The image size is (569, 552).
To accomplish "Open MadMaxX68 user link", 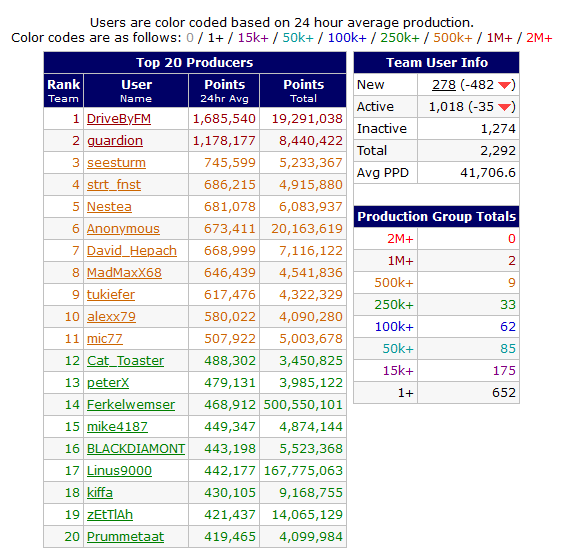I will pos(124,273).
